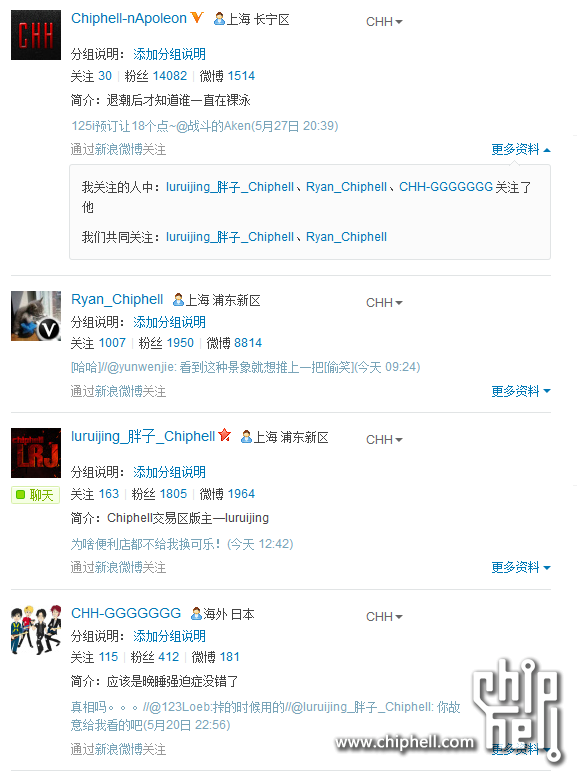
Task: Click the red star badge next to luruijing_胖子_Chiphell
Action: [x=225, y=435]
